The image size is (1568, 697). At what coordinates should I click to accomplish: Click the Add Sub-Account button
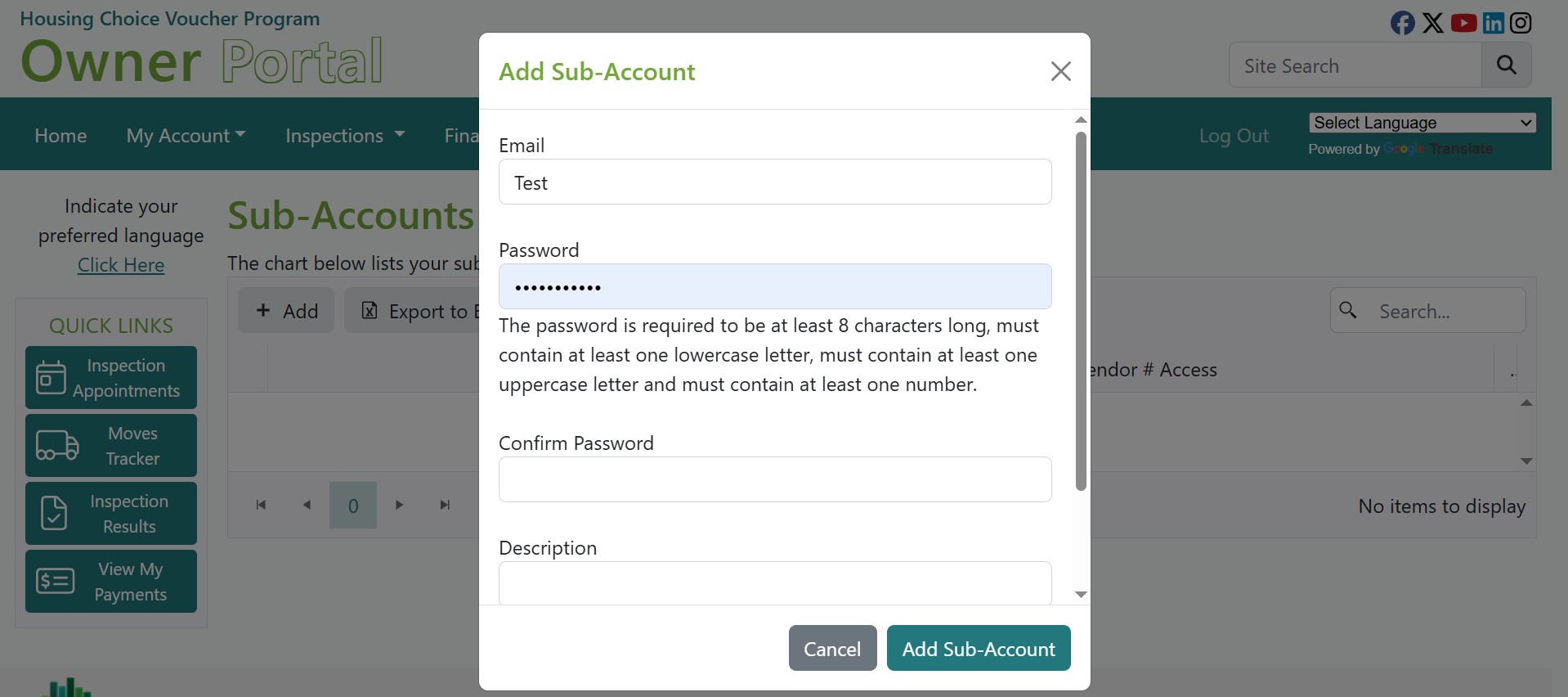(978, 648)
